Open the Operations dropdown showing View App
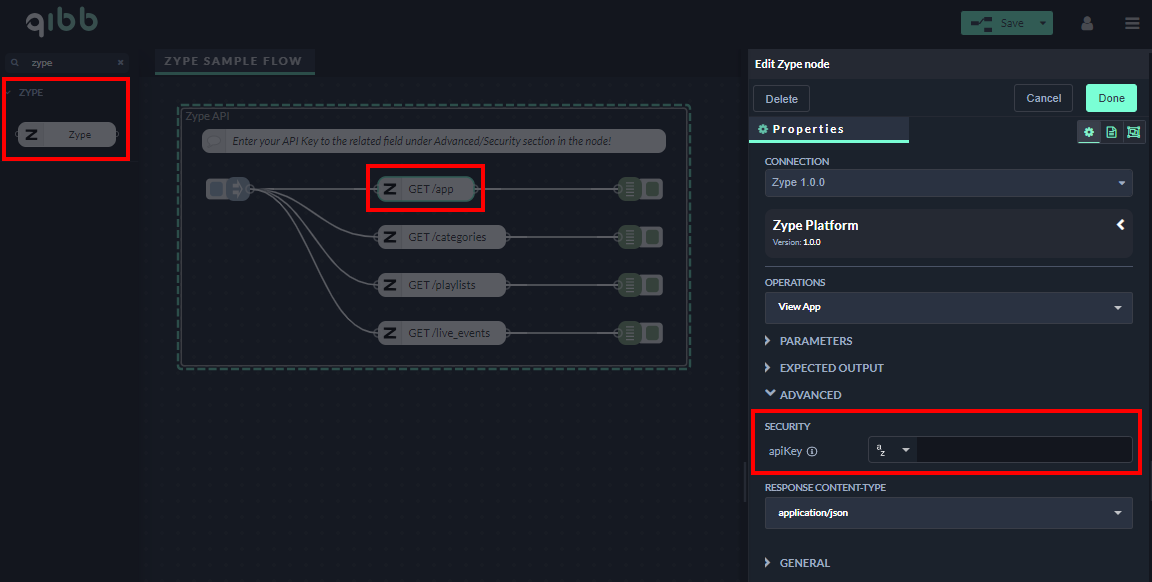 [948, 307]
